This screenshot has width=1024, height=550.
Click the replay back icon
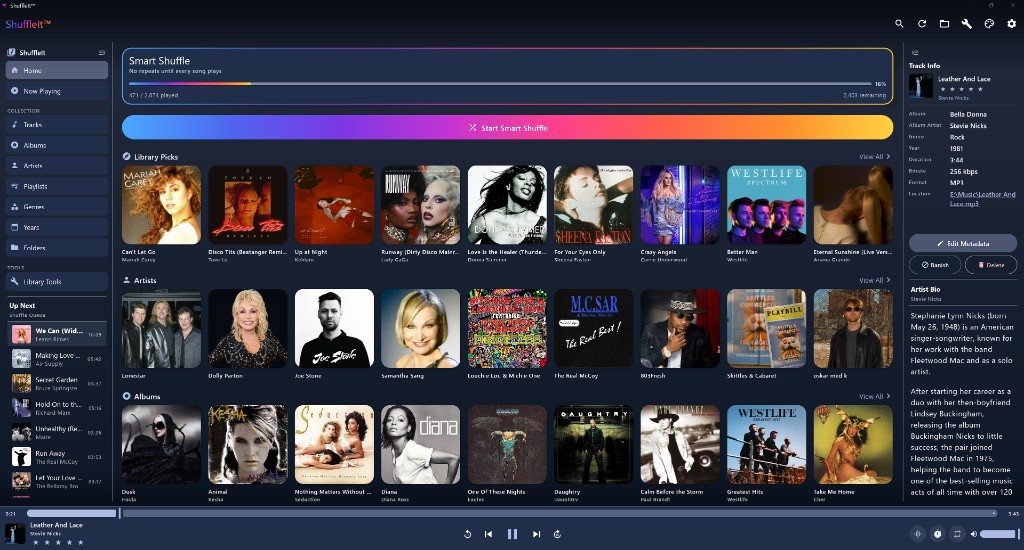(468, 534)
